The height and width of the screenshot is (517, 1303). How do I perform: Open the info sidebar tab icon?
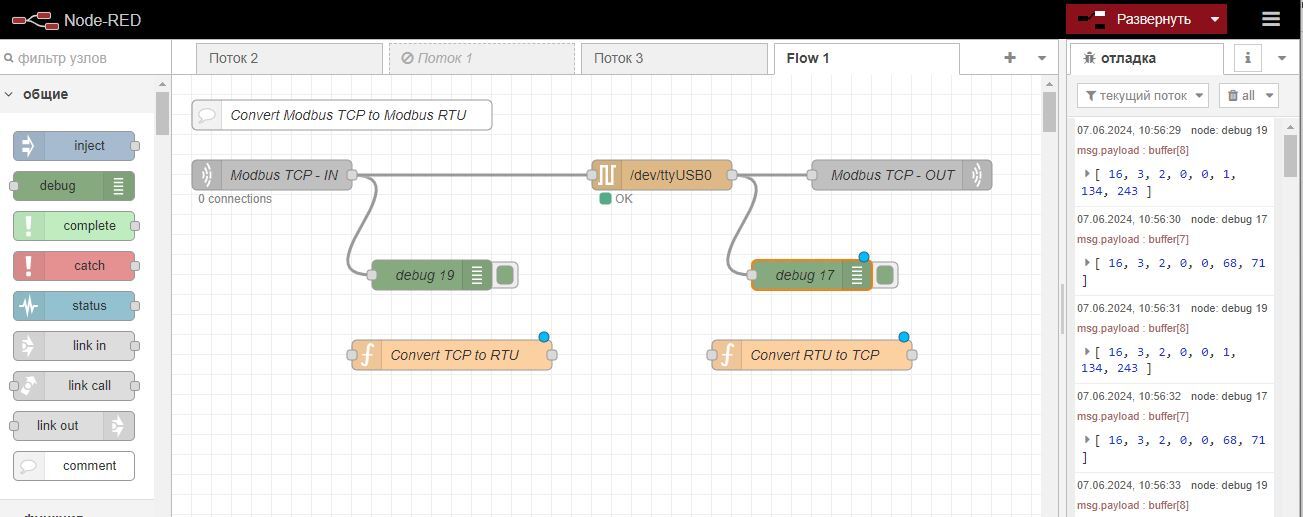click(1248, 58)
